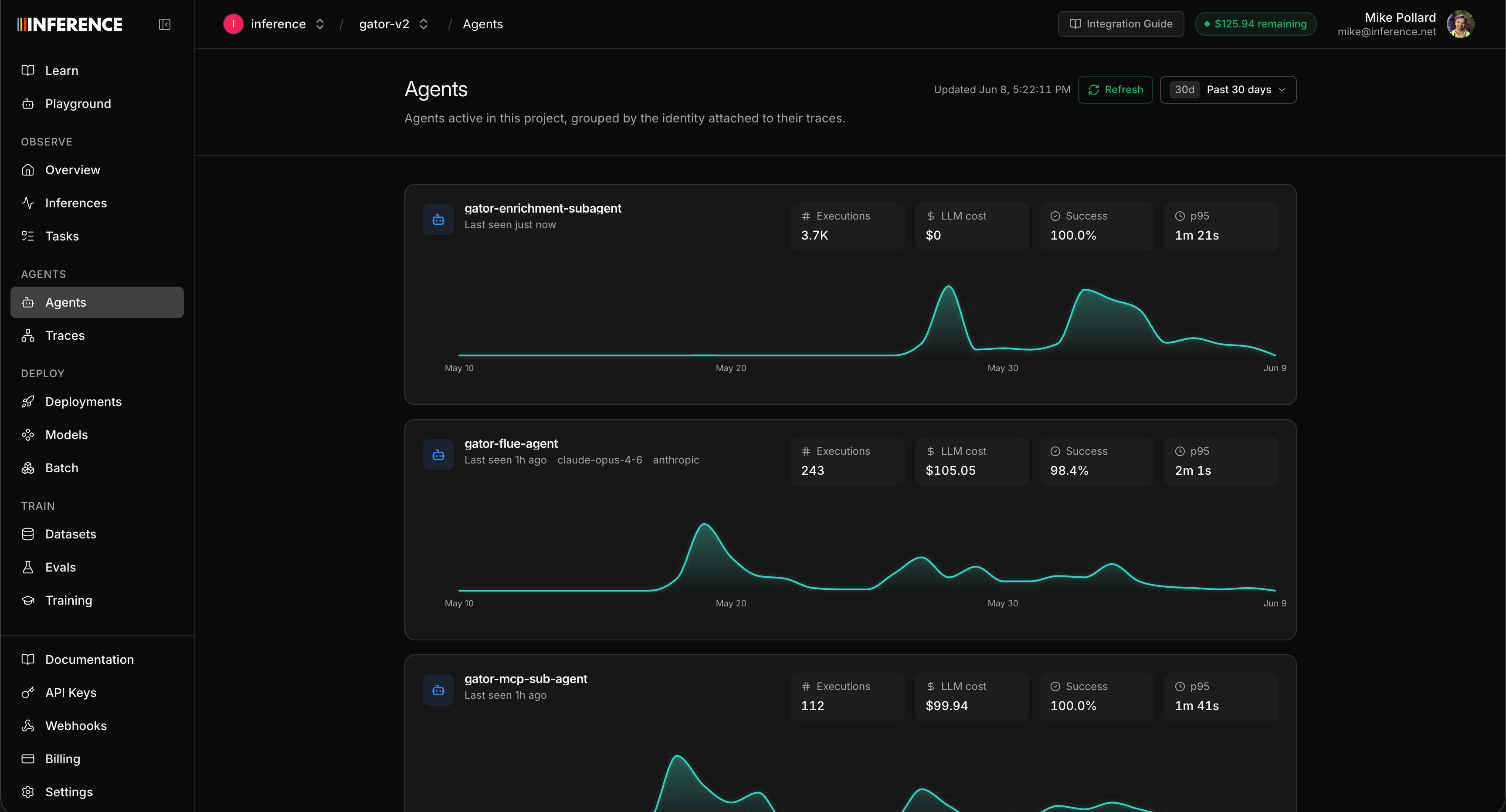Navigate to Deployments
The image size is (1506, 812).
[x=97, y=401]
